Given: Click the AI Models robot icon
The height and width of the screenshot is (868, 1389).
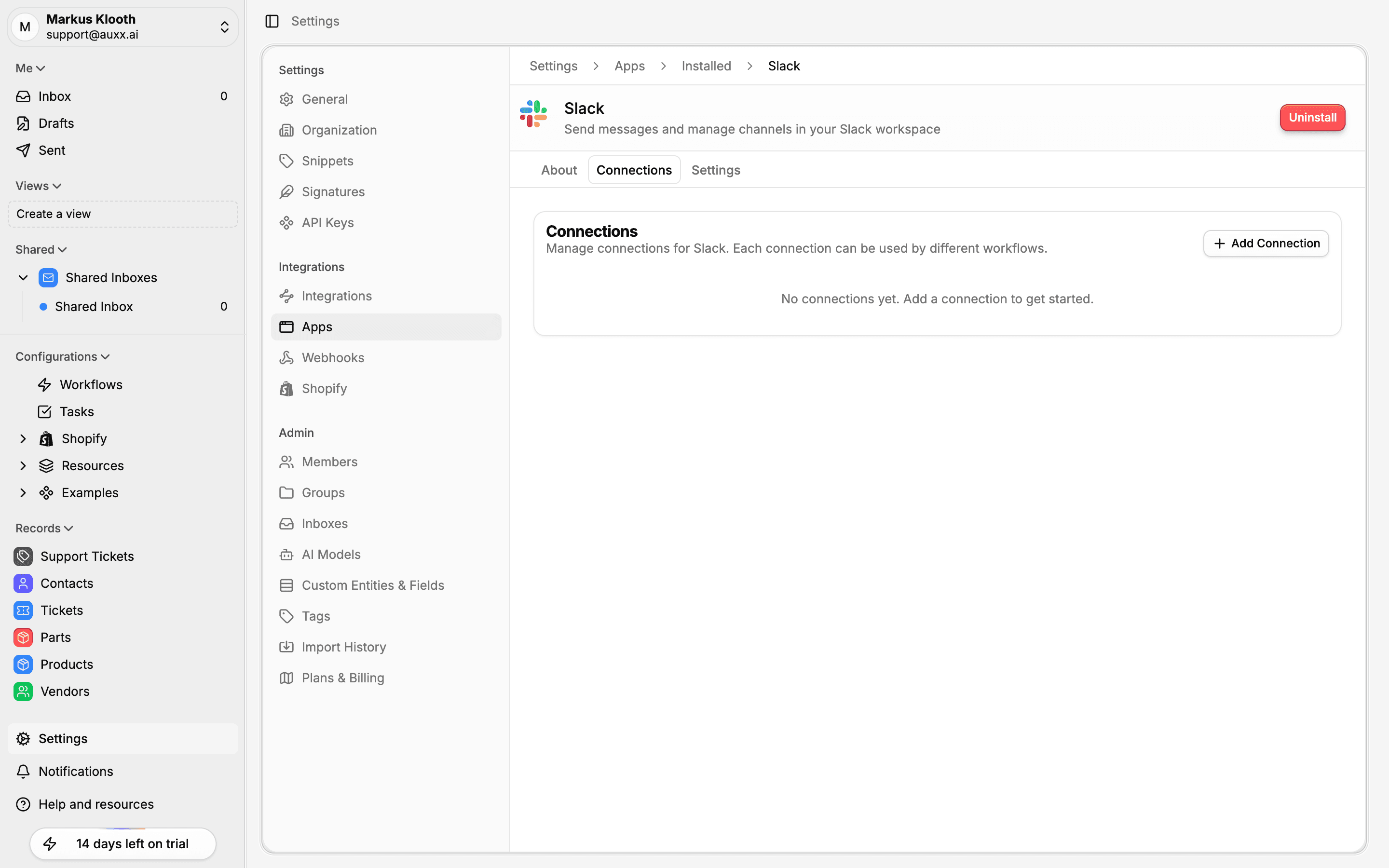Looking at the screenshot, I should pos(286,555).
